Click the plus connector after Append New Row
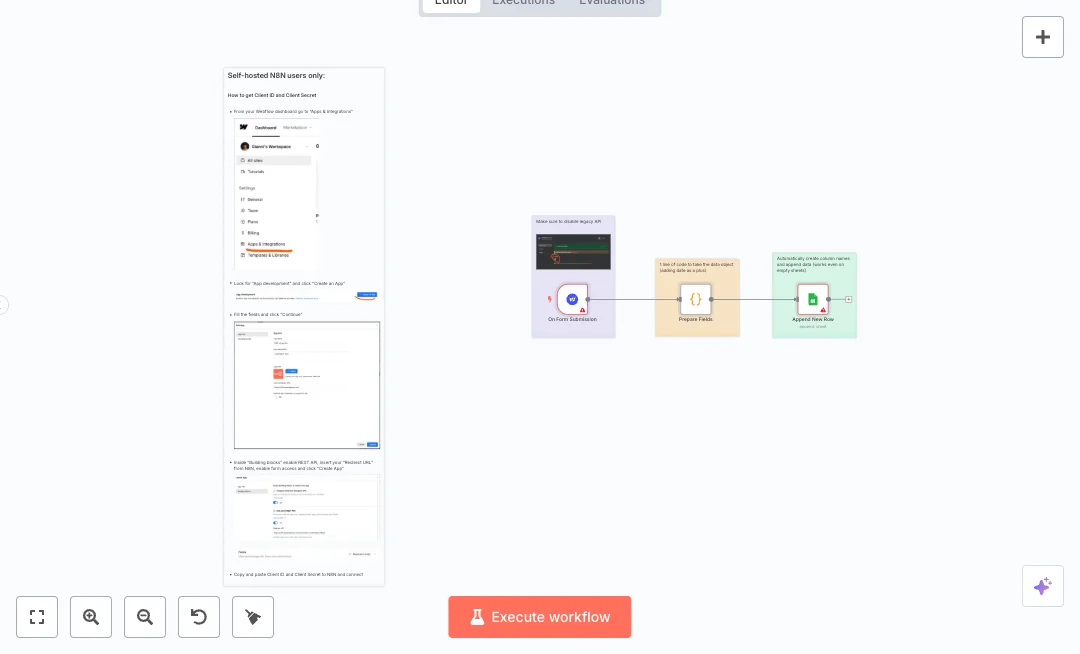 pos(847,298)
